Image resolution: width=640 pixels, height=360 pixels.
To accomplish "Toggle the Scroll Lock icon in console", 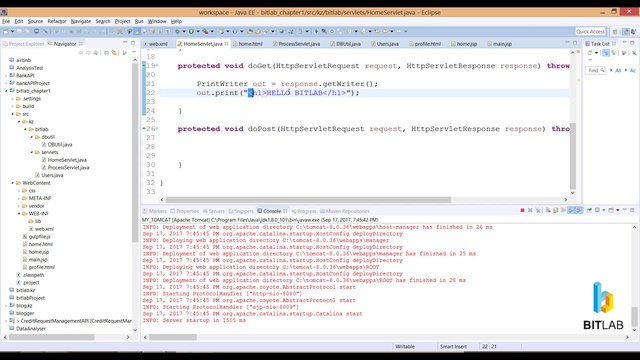I will tap(556, 210).
